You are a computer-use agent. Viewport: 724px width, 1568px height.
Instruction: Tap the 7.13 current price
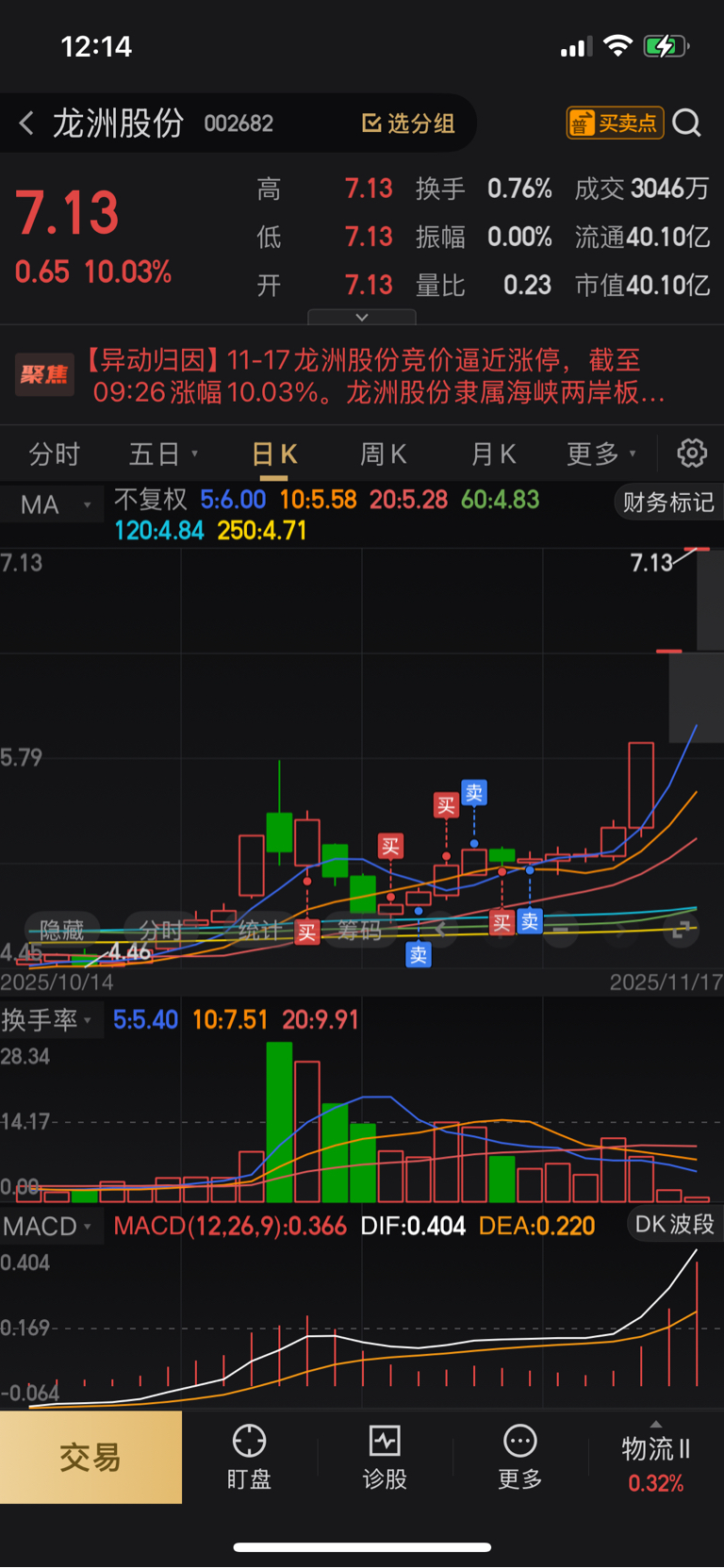click(67, 213)
